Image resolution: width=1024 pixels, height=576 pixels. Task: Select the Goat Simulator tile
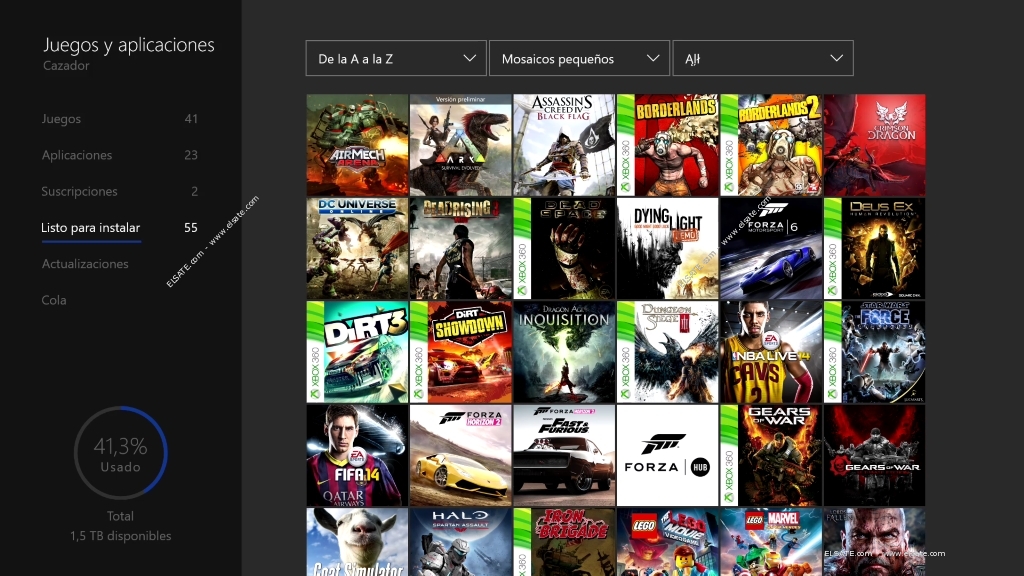(357, 542)
